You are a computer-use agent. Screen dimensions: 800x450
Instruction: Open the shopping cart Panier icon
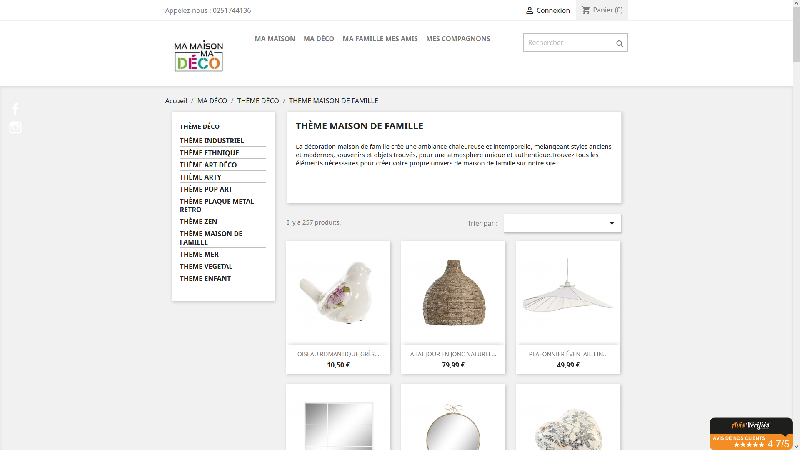pos(585,10)
